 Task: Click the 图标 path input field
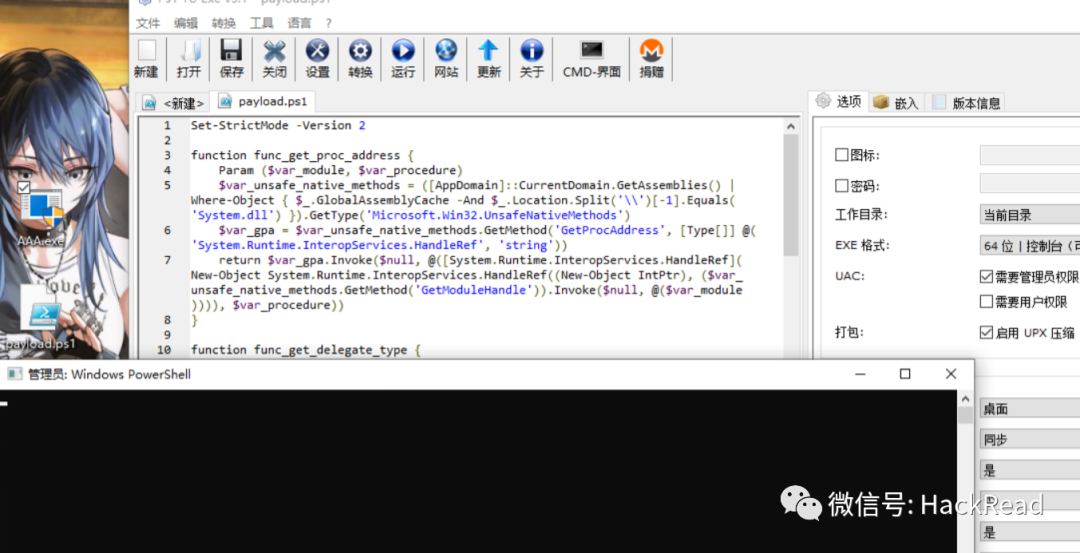click(x=1030, y=155)
